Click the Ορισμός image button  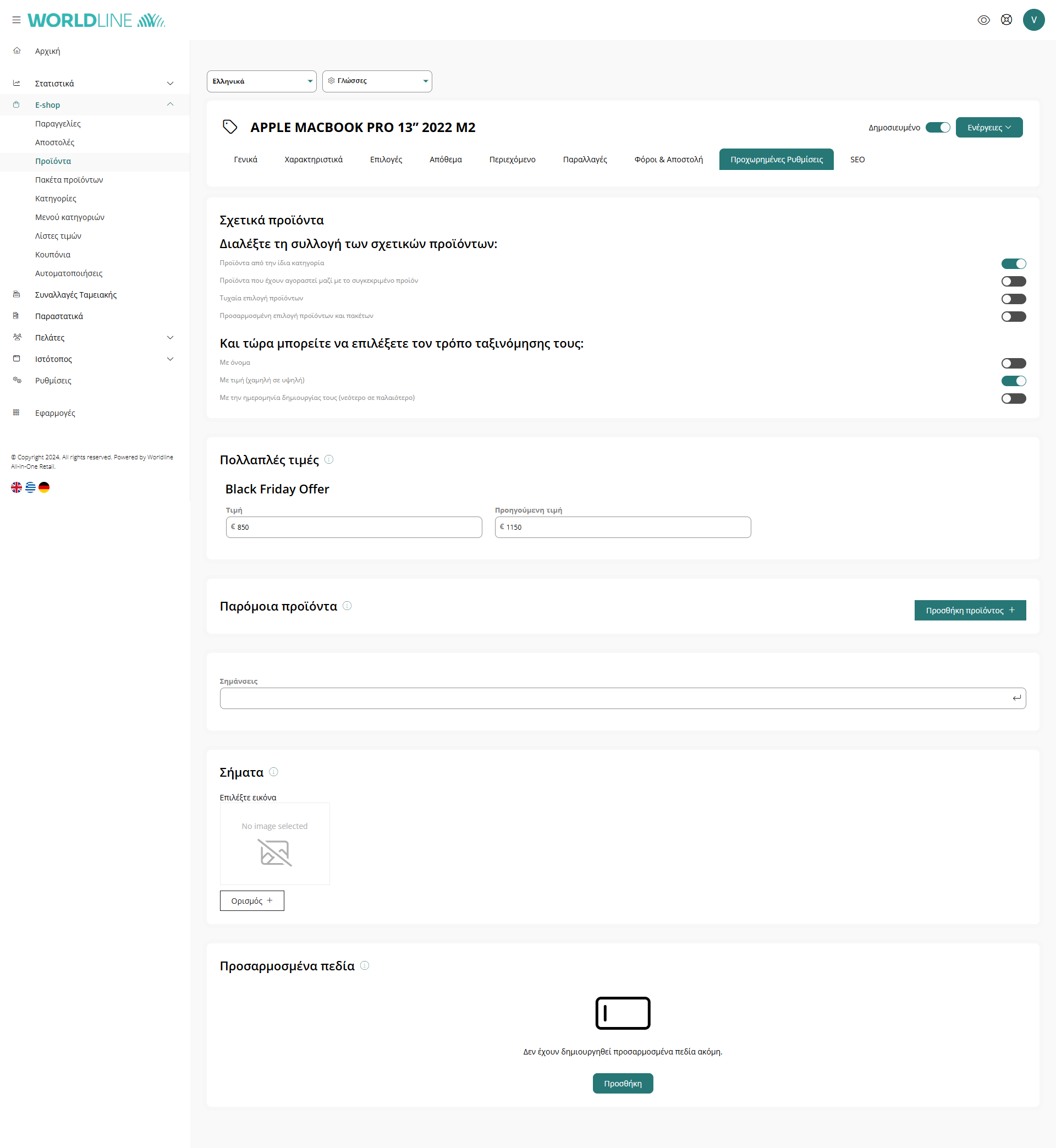pos(251,900)
